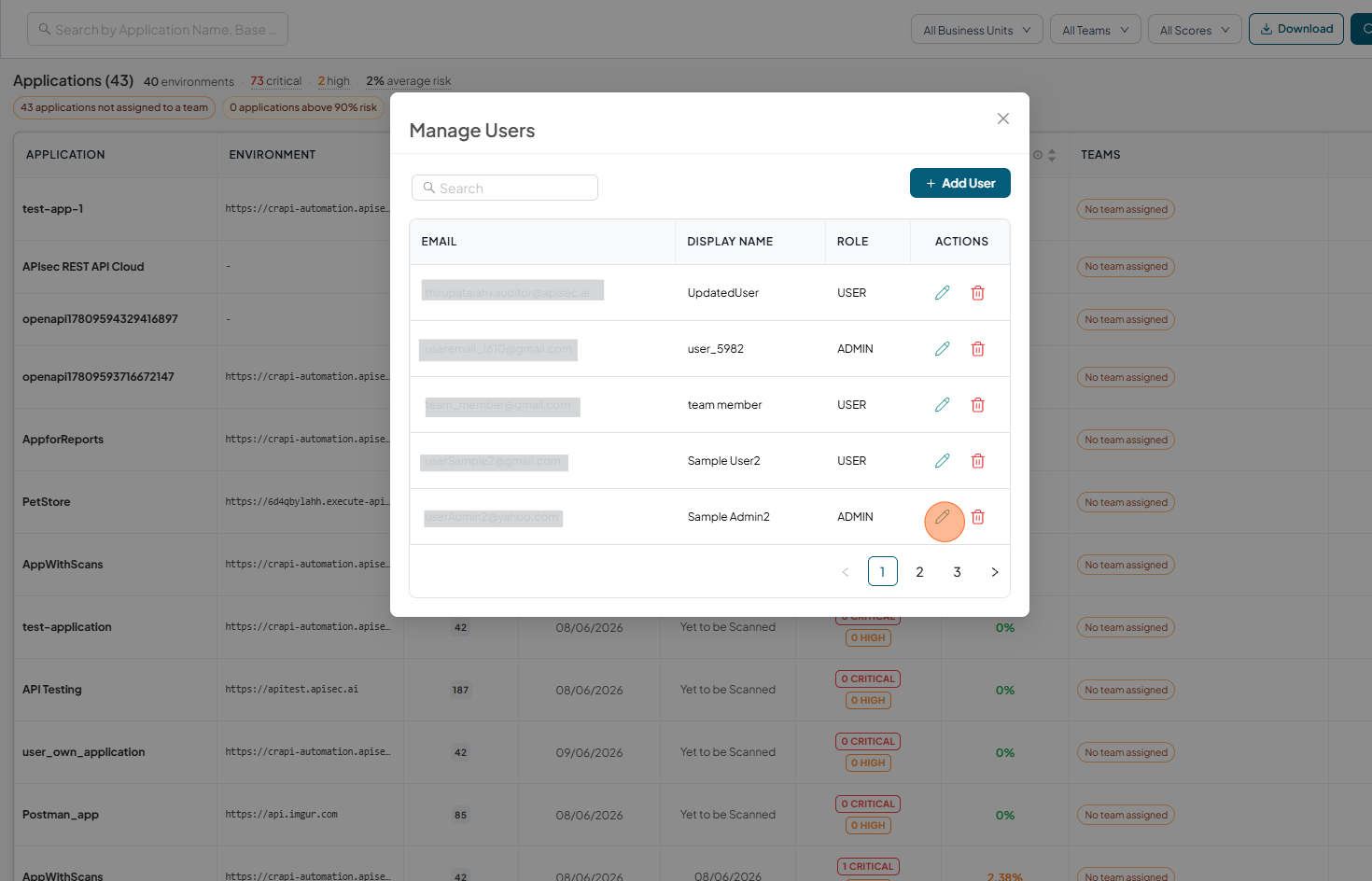The image size is (1372, 881).
Task: Click 'No team assigned' for Postman_app
Action: pyautogui.click(x=1126, y=815)
